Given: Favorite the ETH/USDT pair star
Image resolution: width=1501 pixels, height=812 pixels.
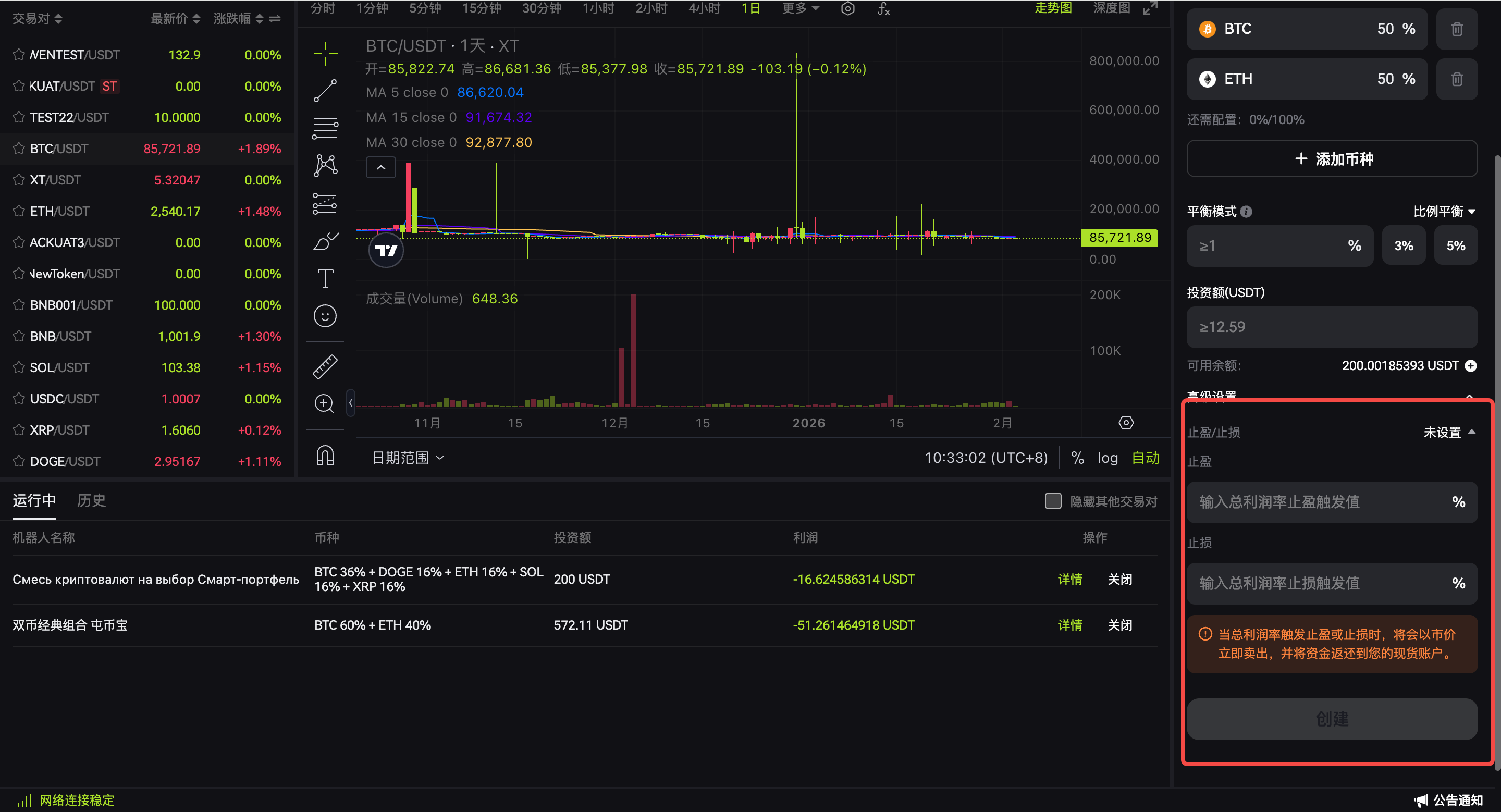Looking at the screenshot, I should pos(19,211).
